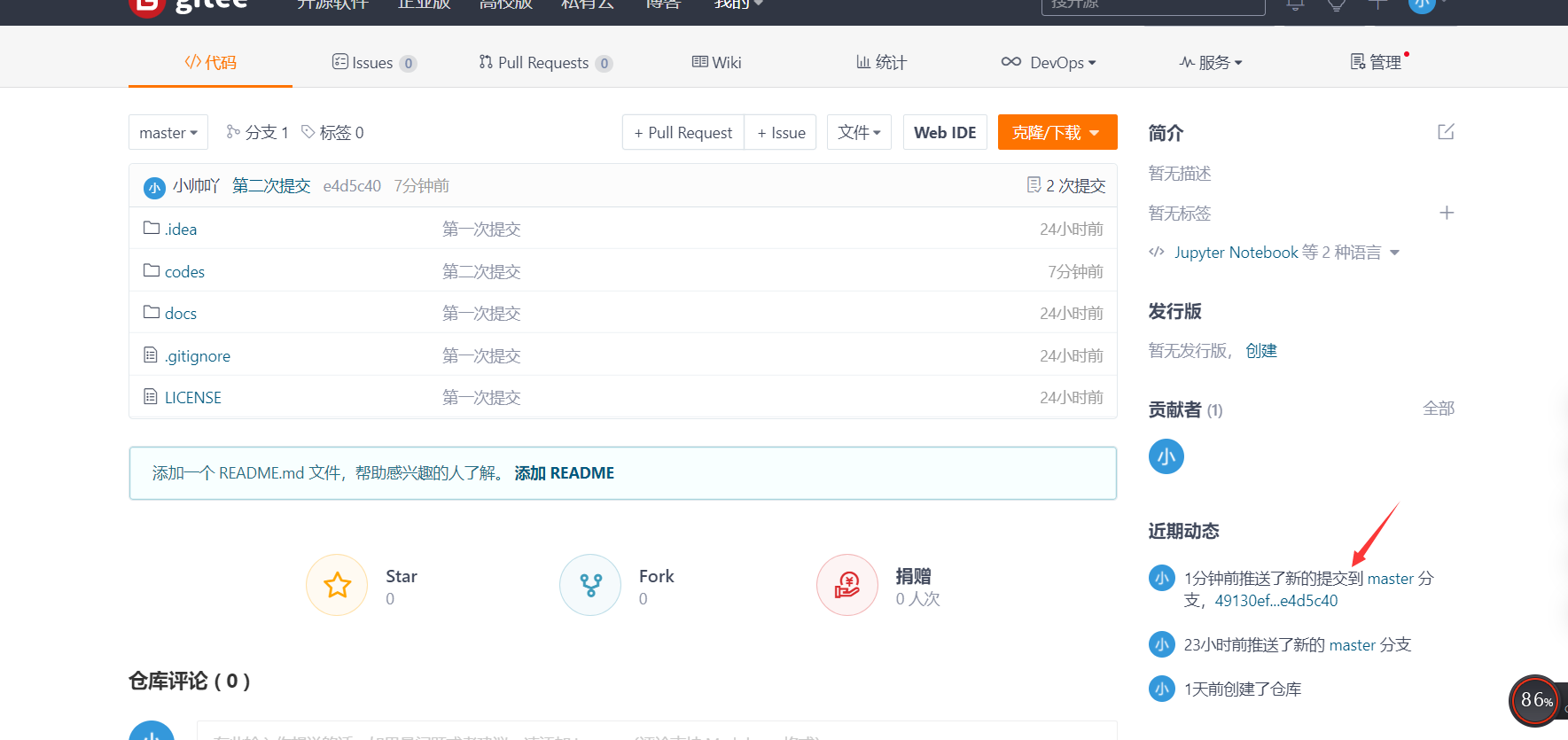Click avatar beside 1天前创建了仓库

pos(1162,689)
